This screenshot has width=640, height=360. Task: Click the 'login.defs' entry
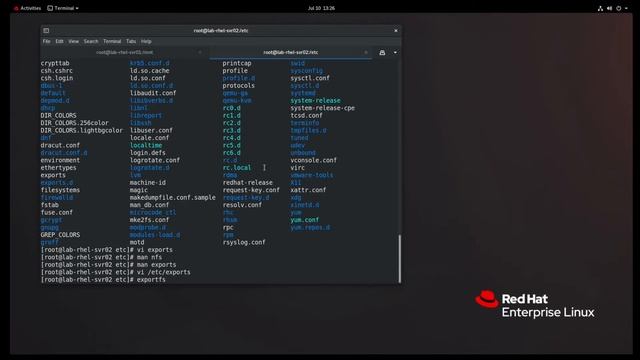click(148, 153)
